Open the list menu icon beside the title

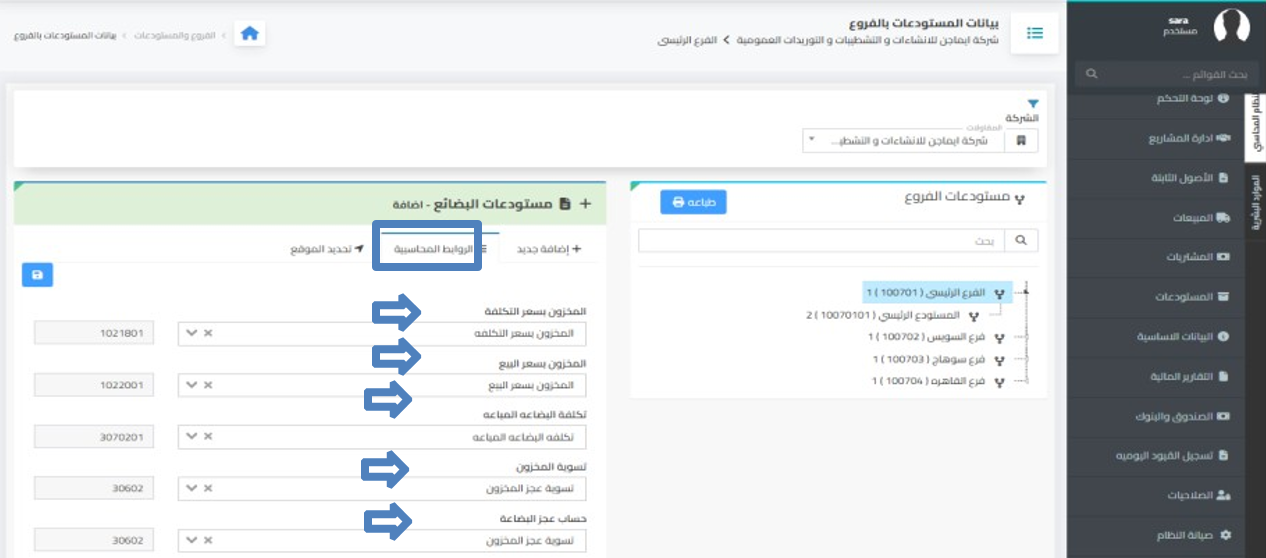click(1035, 34)
